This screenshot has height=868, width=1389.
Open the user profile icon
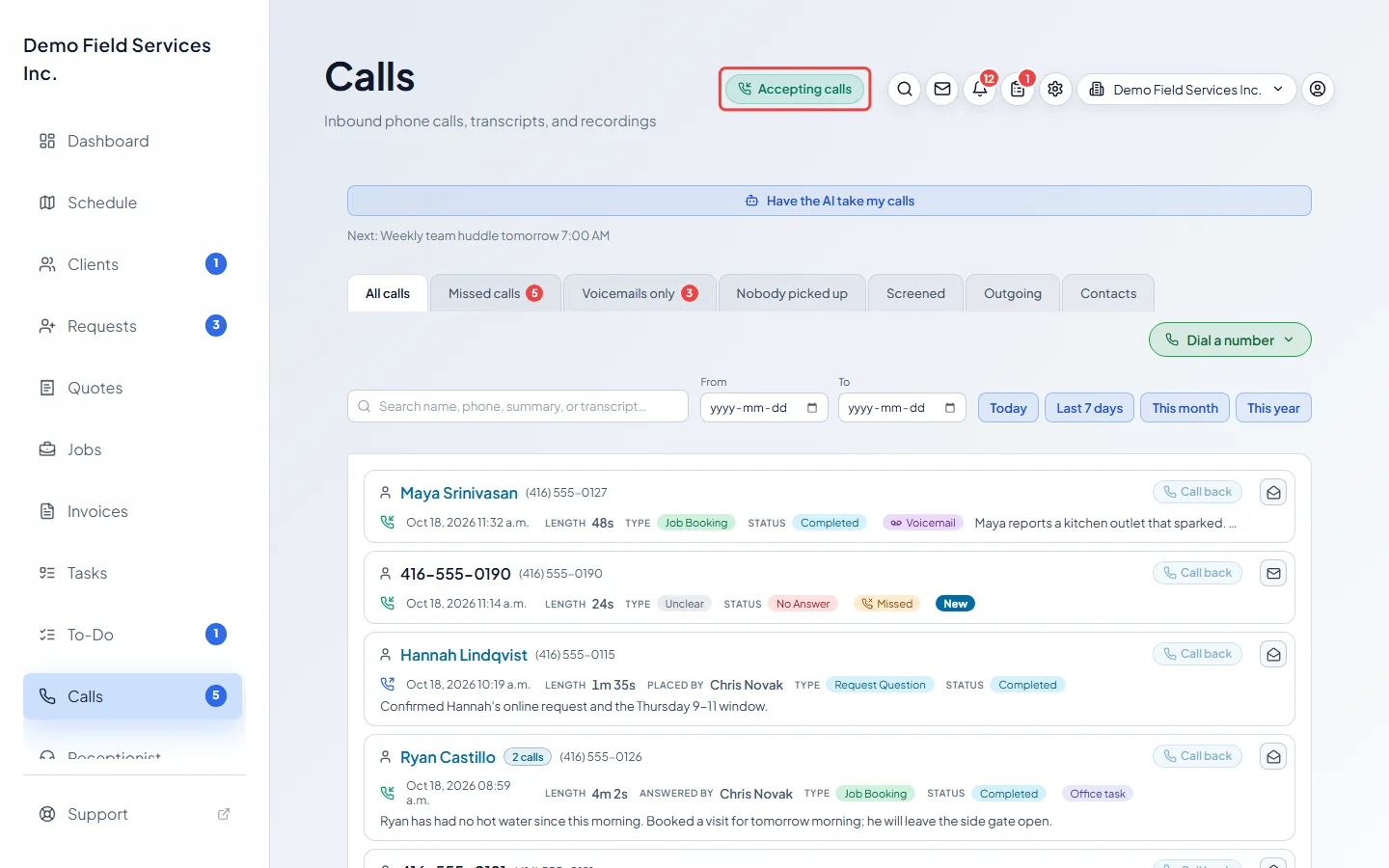[x=1318, y=89]
